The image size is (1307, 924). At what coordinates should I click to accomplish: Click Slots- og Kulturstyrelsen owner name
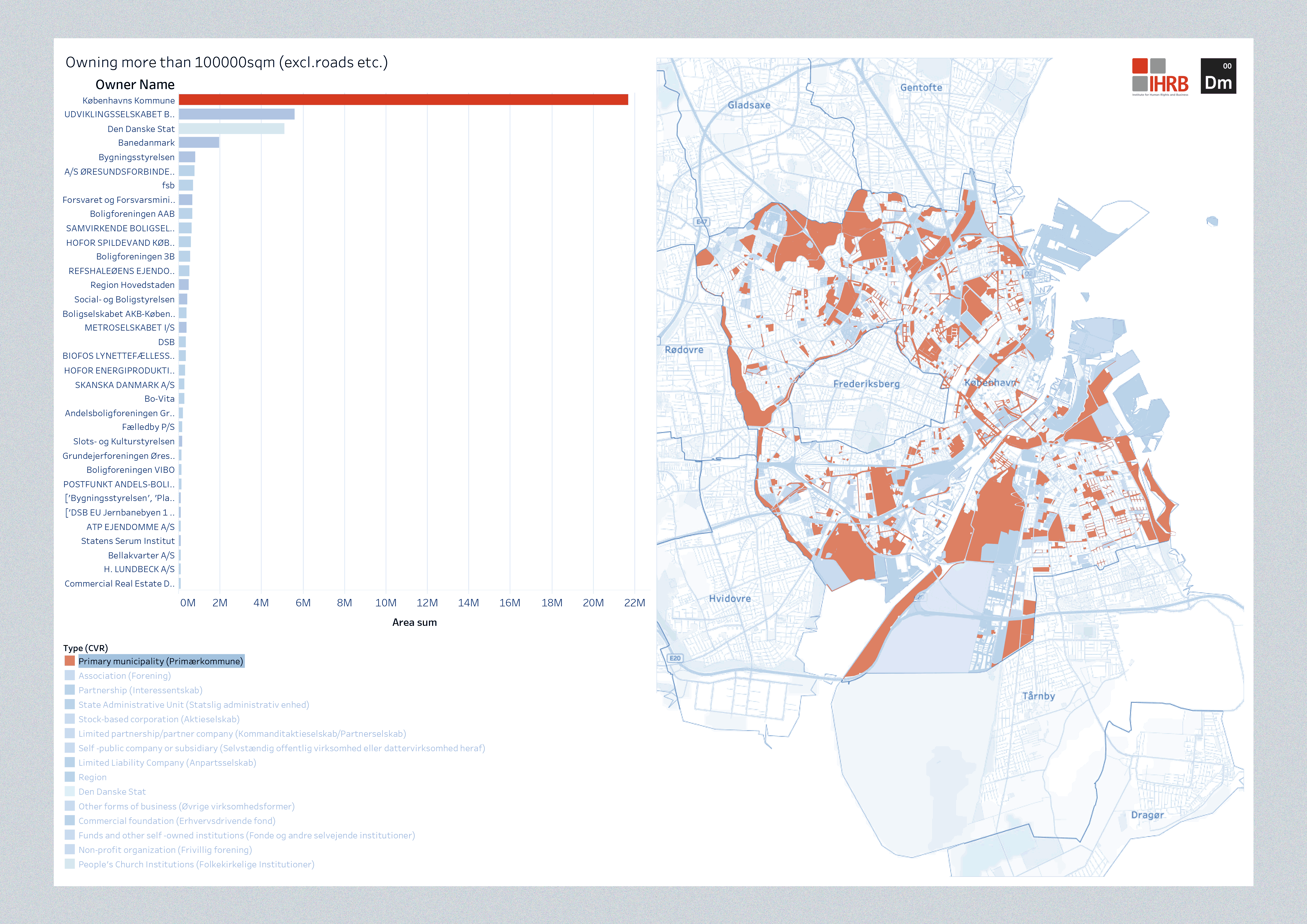(124, 441)
